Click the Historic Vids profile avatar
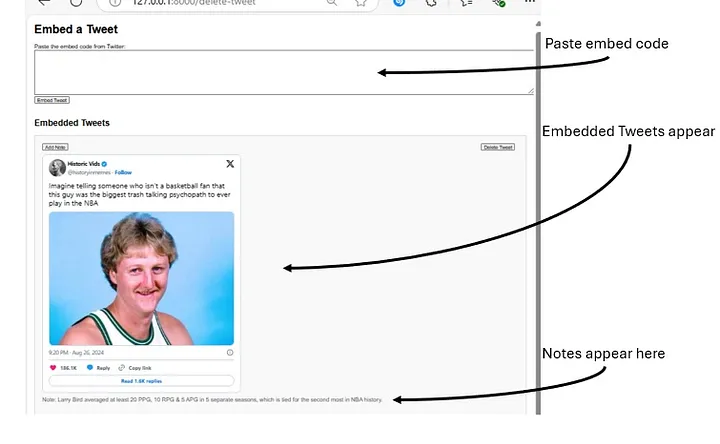The width and height of the screenshot is (720, 444). click(58, 167)
